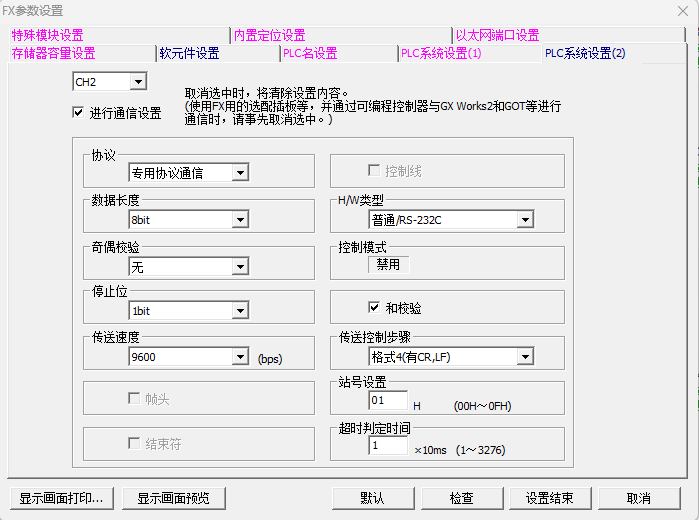Change 传送速度 9600 baud rate dropdown
This screenshot has width=699, height=520.
click(239, 357)
